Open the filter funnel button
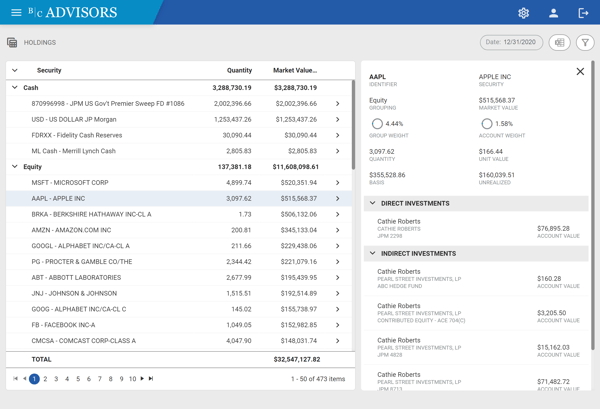 tap(585, 42)
